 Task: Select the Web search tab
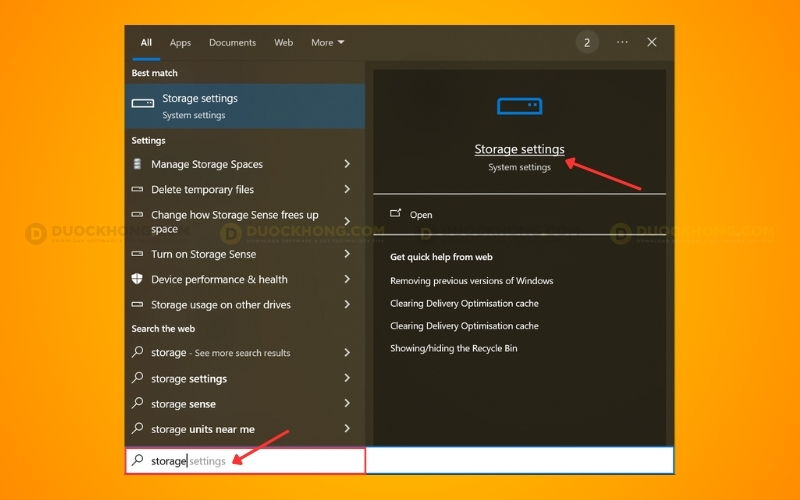click(284, 43)
